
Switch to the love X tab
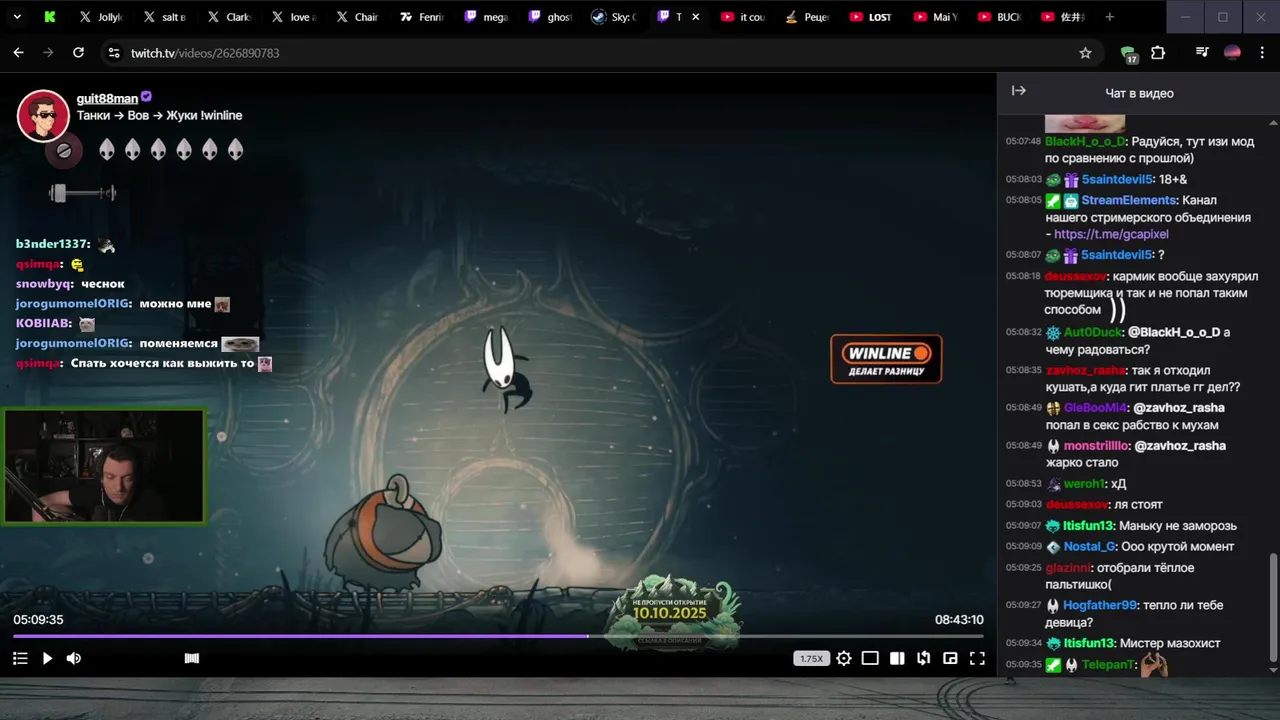coord(292,17)
